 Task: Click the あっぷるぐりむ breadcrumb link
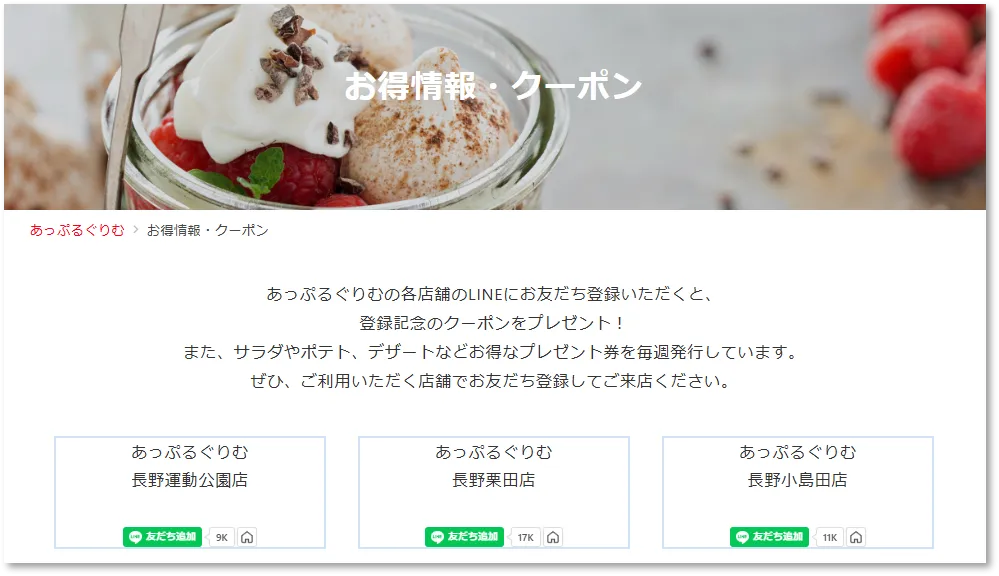click(77, 230)
